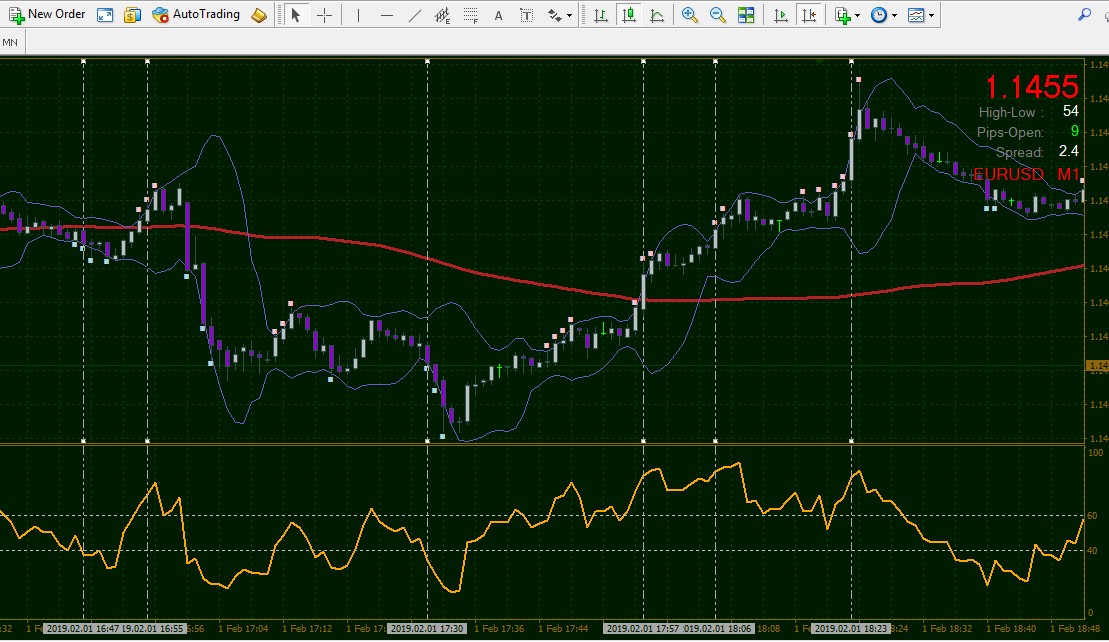Select vertical line marker labeled 2019.02.01 16:47
Viewport: 1109px width, 642px height.
[x=82, y=628]
